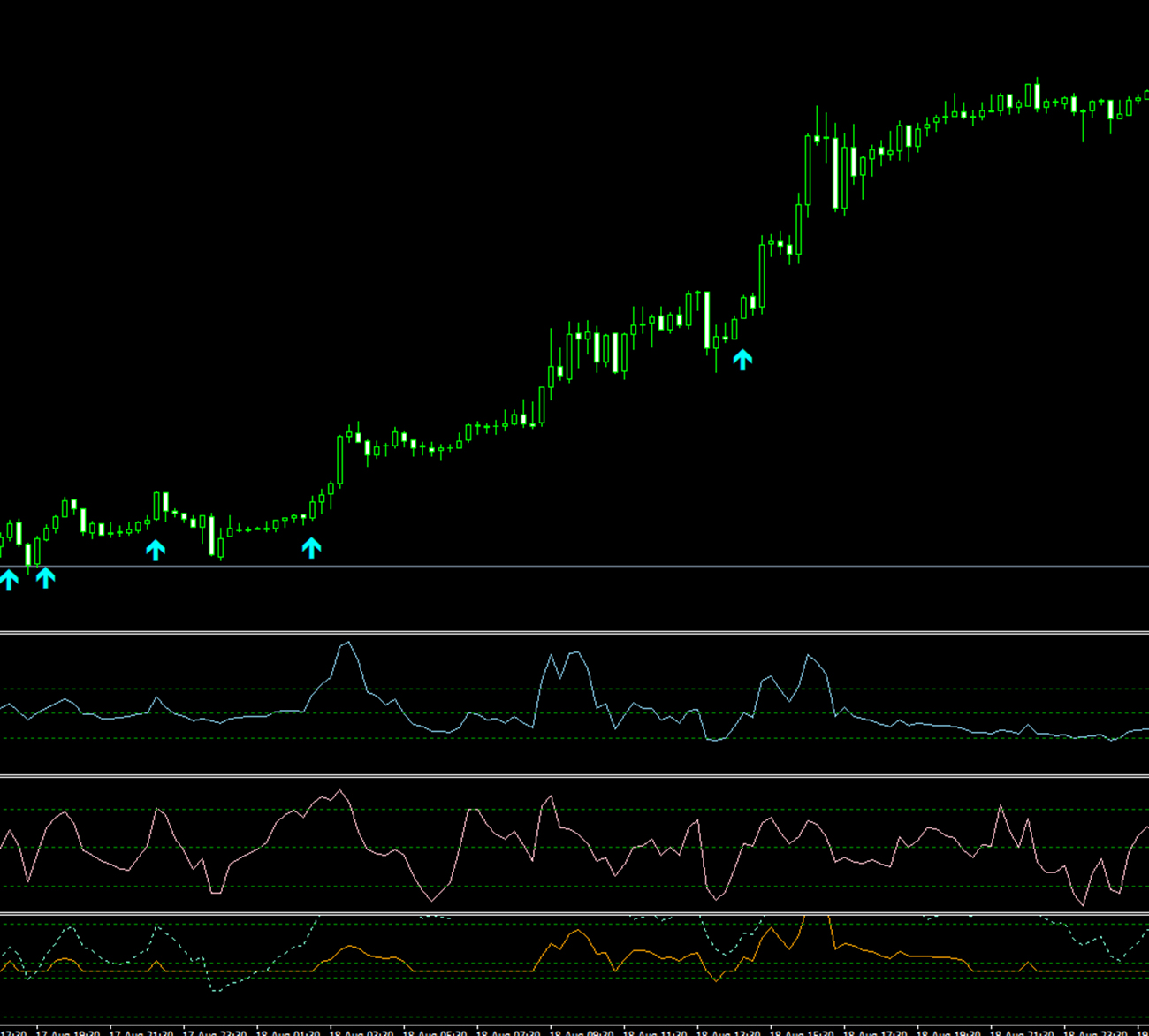
Task: Click the '17 Aug 23:30' time axis label
Action: coord(216,1032)
